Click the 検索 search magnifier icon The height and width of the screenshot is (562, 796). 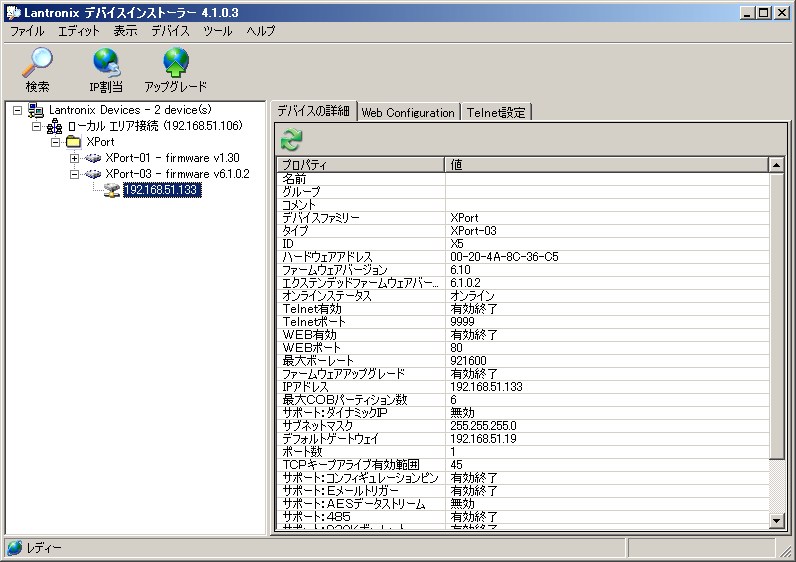[37, 62]
